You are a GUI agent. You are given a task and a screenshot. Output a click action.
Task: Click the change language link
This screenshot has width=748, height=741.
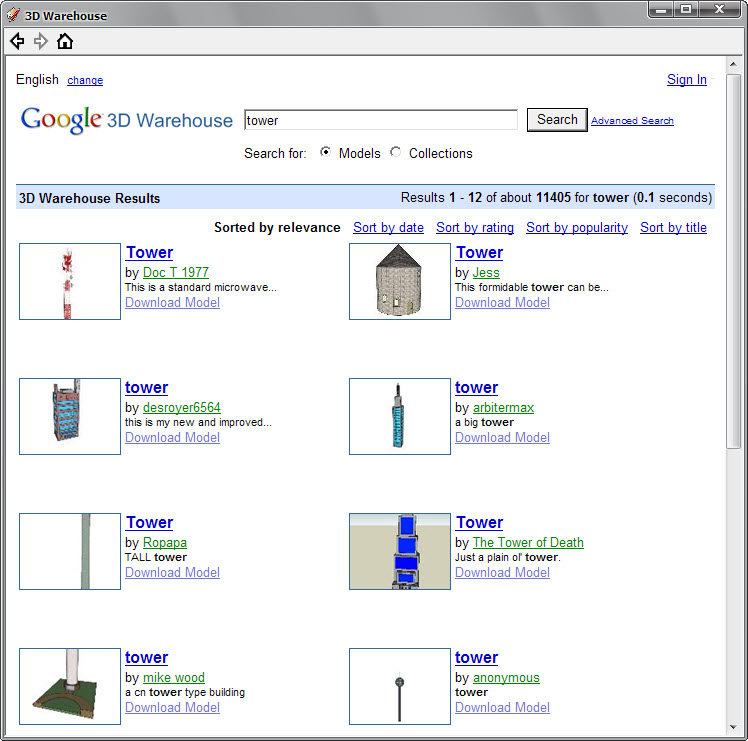pos(85,80)
